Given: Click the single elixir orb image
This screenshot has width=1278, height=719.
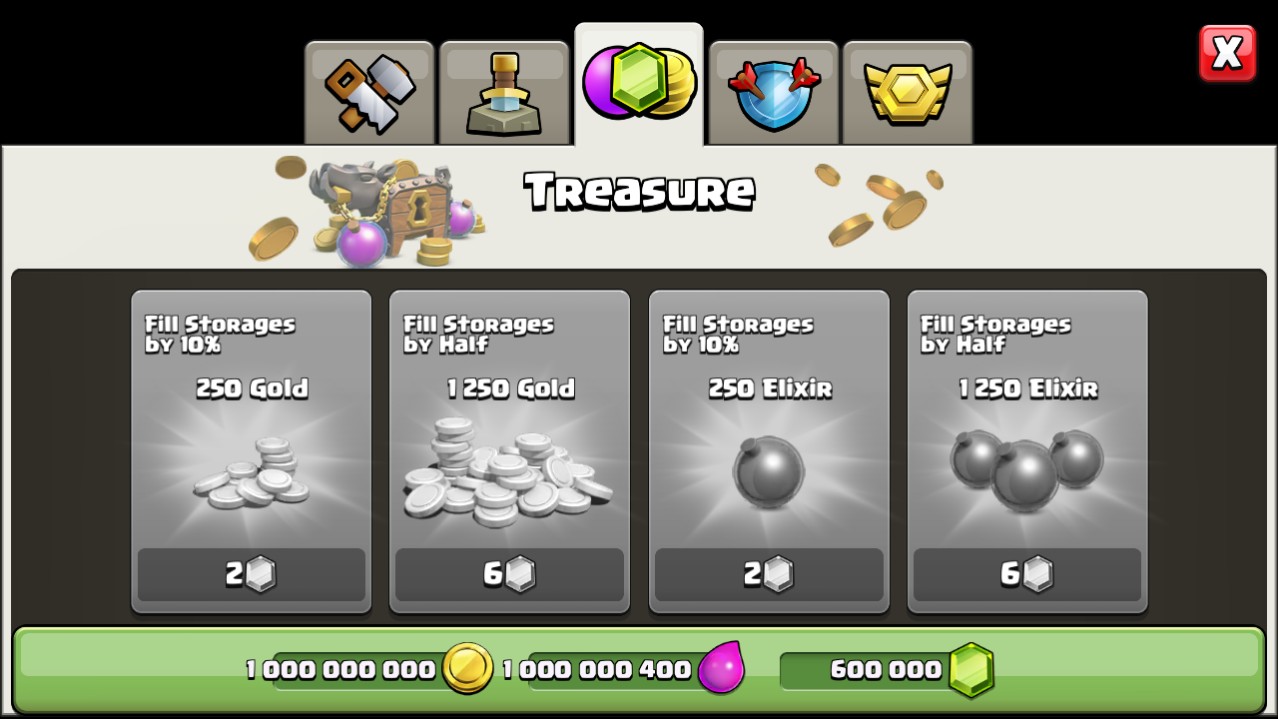Looking at the screenshot, I should pos(768,472).
